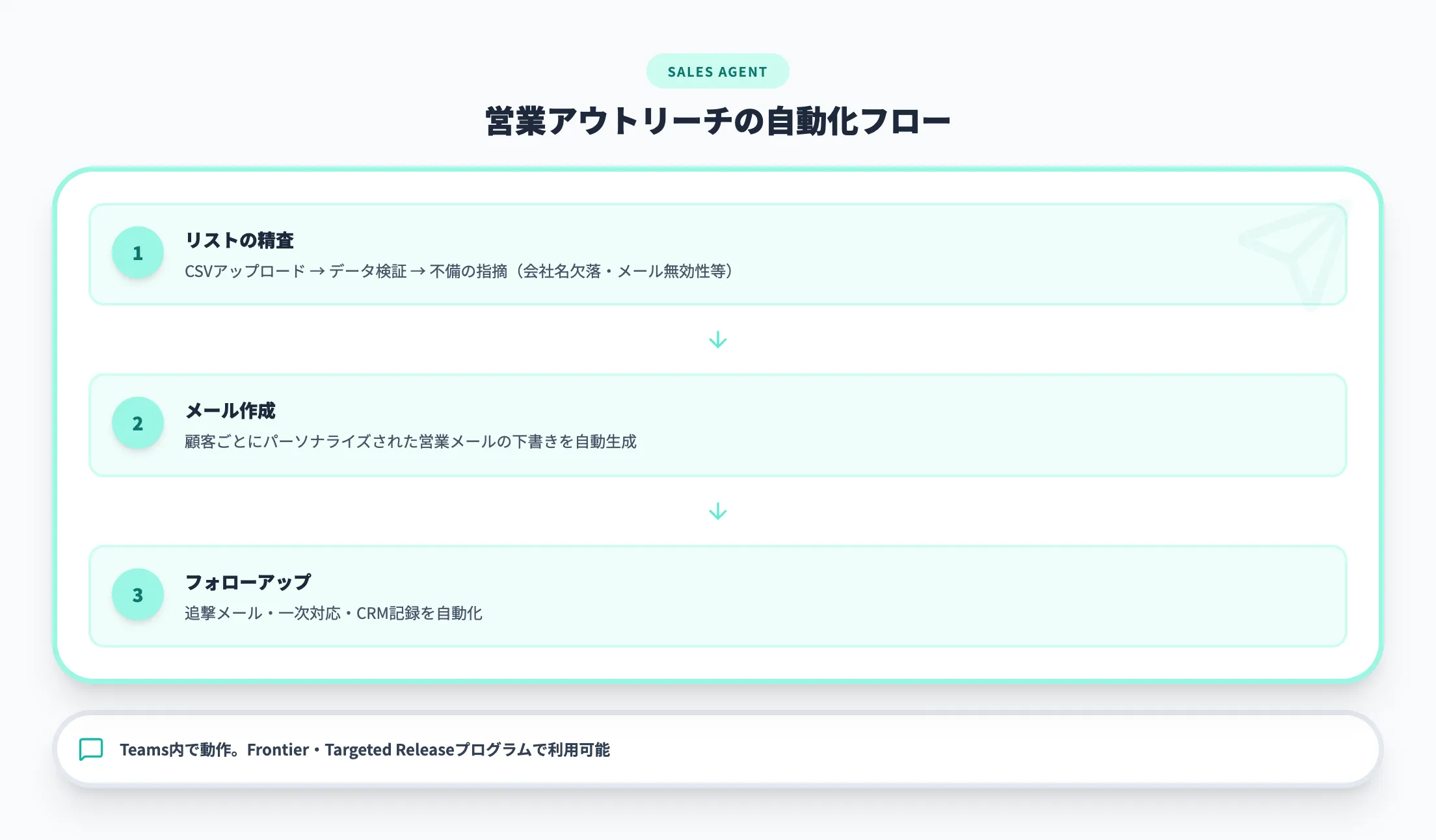Click the down arrow below step 1
This screenshot has width=1436, height=840.
pos(717,340)
